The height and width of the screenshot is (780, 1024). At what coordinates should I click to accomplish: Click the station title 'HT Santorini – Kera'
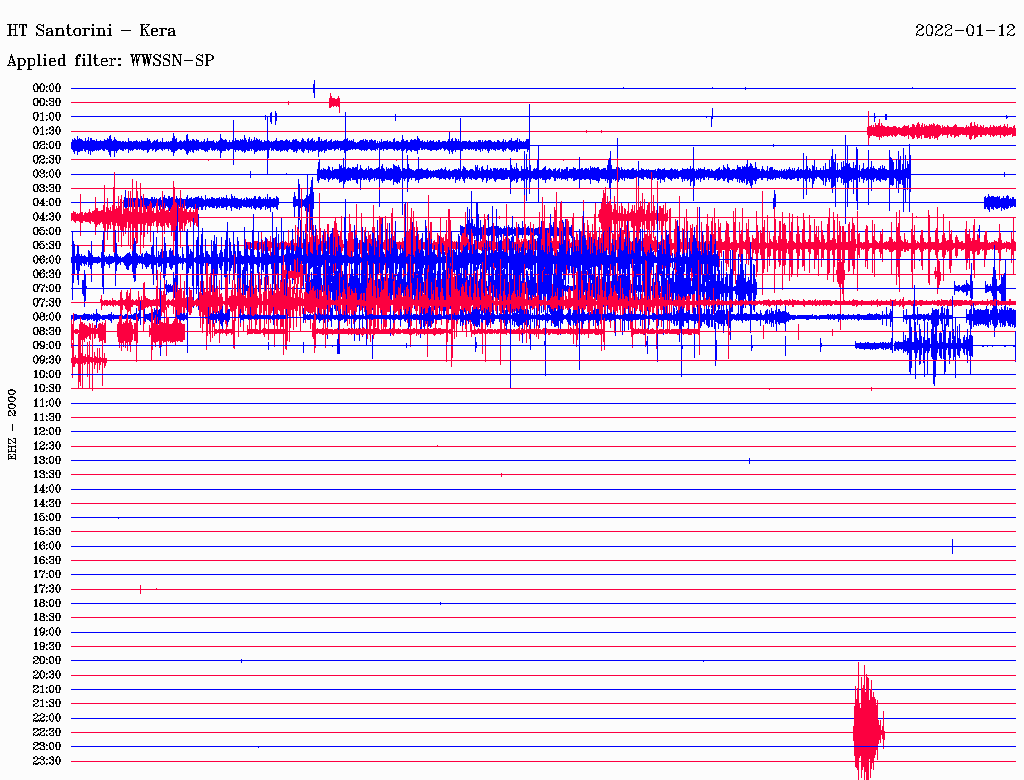click(91, 31)
